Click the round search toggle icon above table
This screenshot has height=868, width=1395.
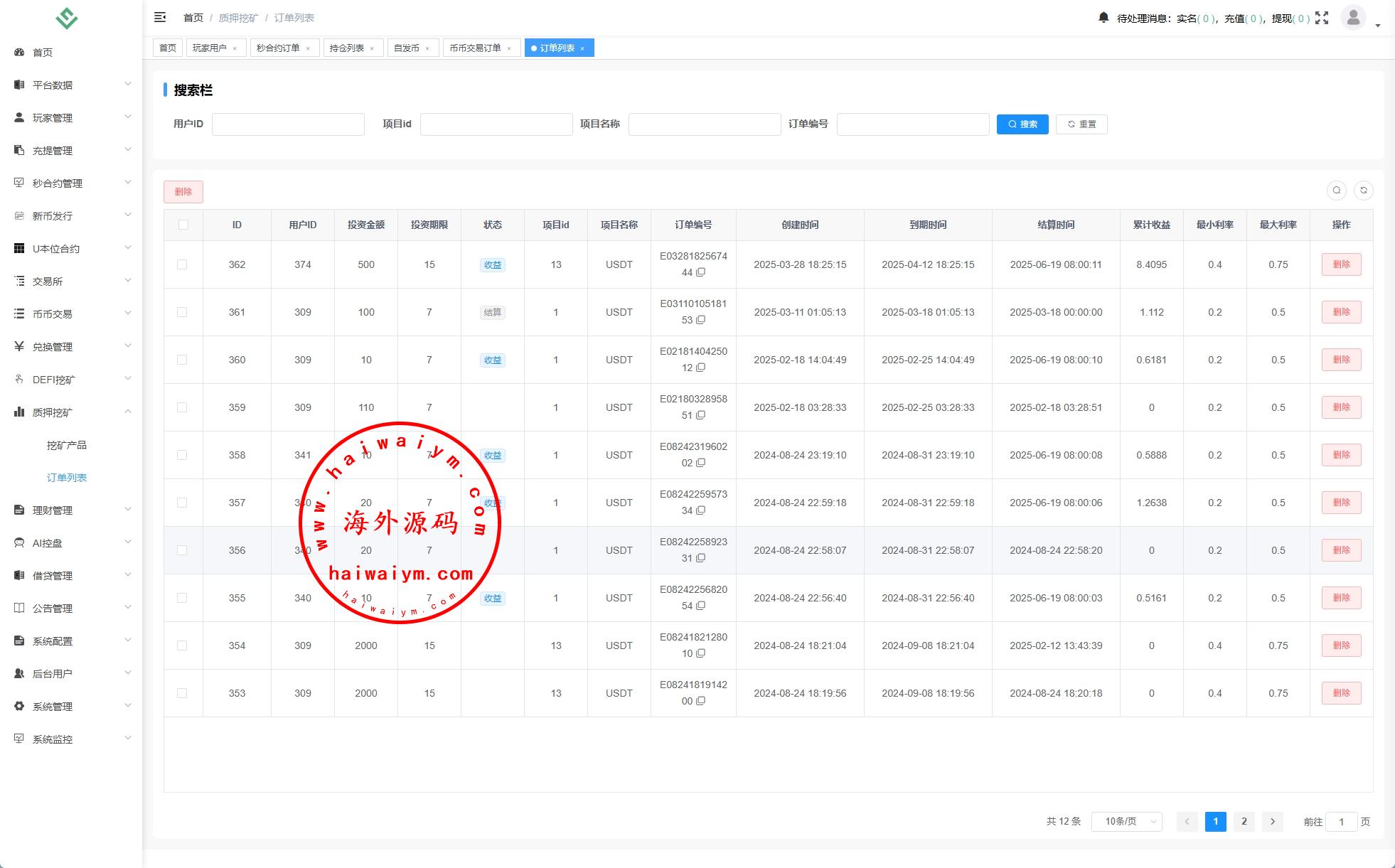coord(1337,191)
